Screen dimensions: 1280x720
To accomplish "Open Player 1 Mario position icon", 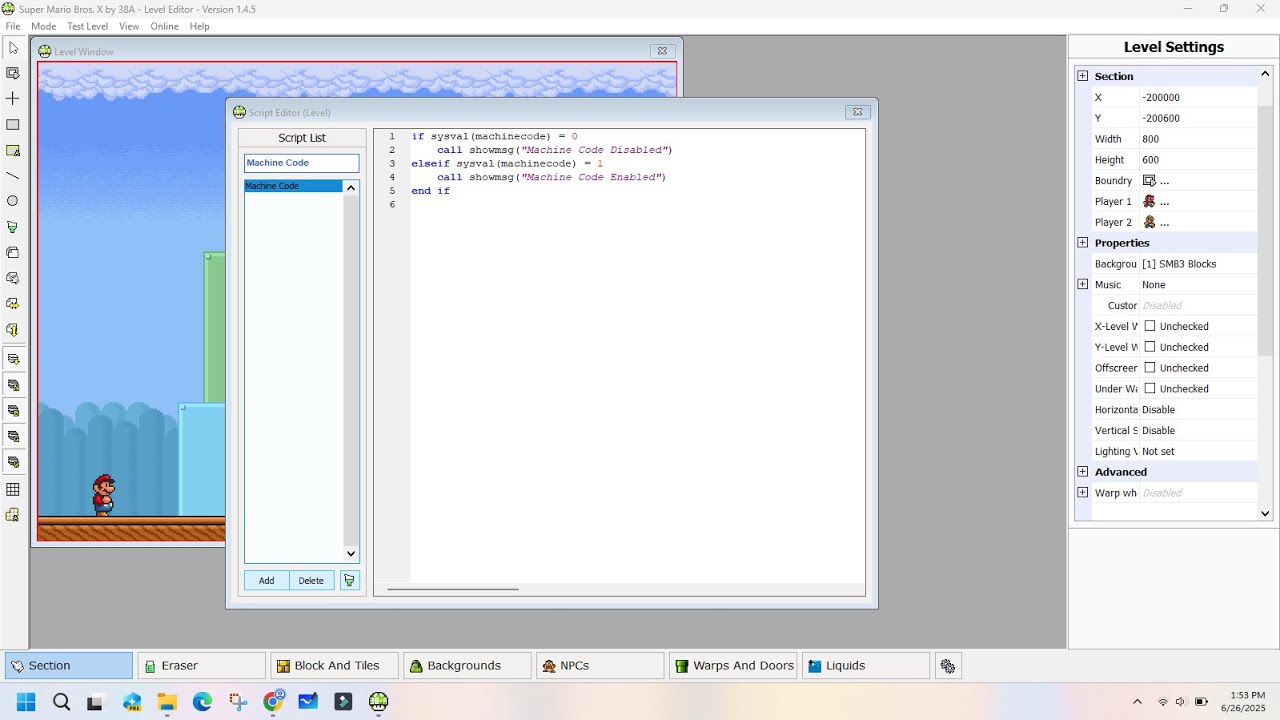I will tap(1149, 201).
